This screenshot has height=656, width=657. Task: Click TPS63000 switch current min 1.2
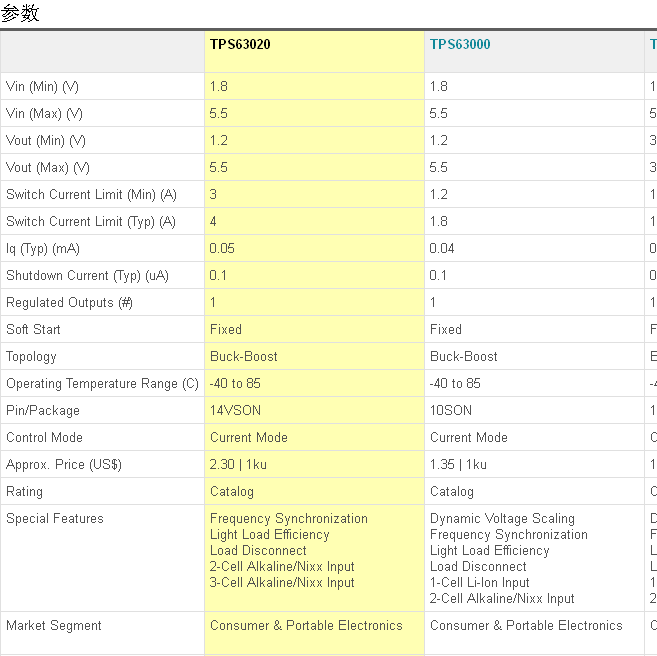(439, 194)
